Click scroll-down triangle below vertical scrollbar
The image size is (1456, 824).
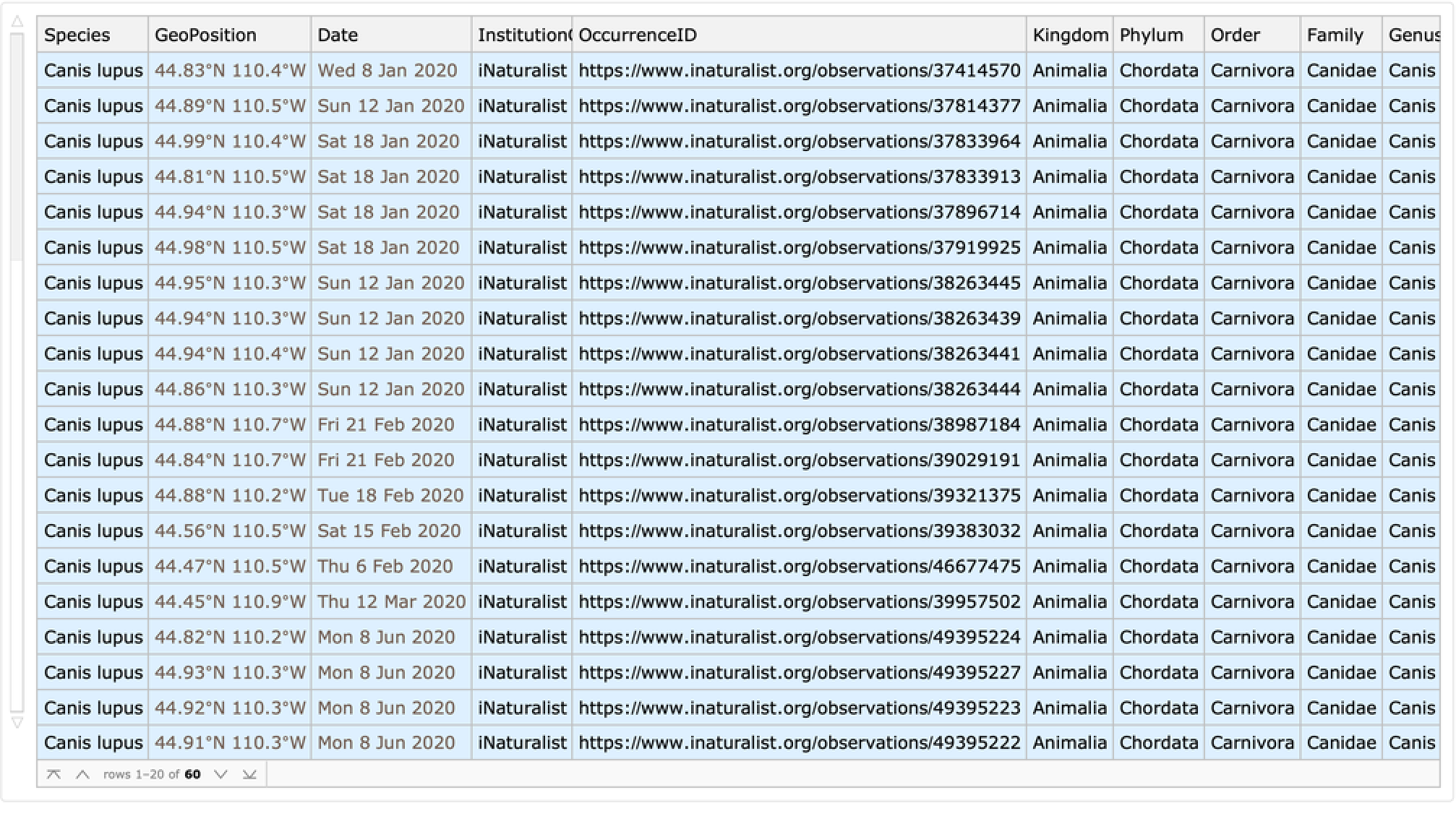pos(17,722)
